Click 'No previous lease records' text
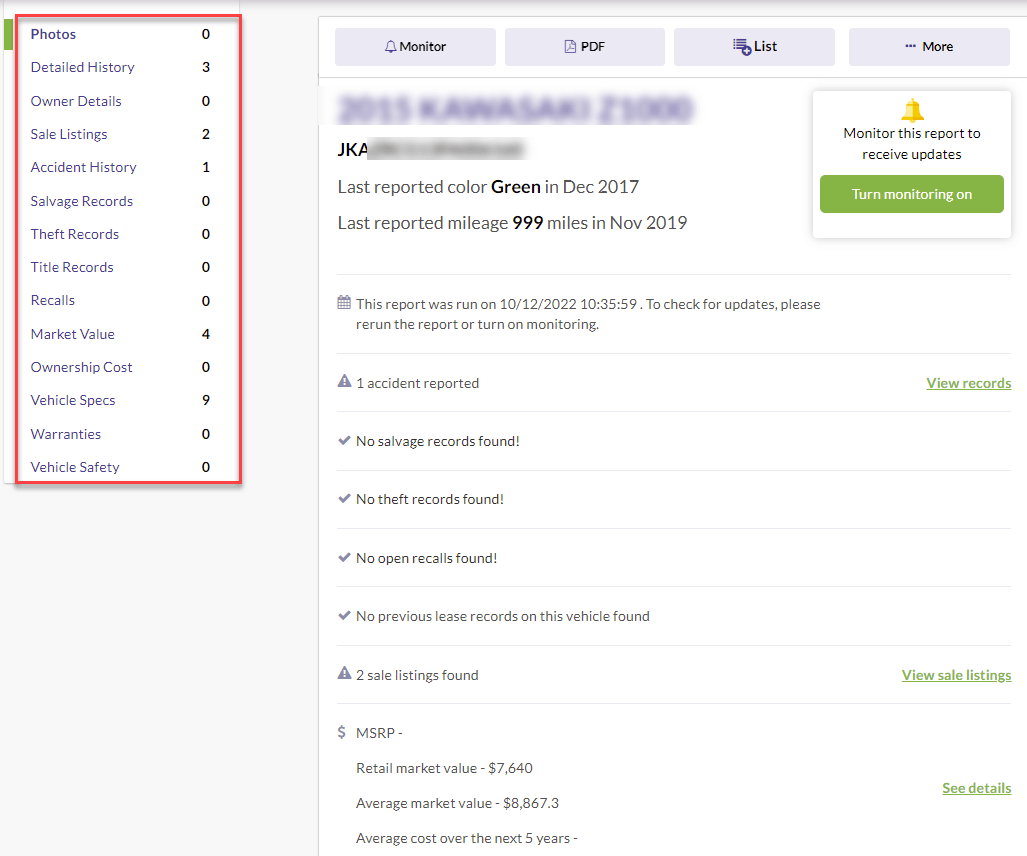 click(x=503, y=616)
